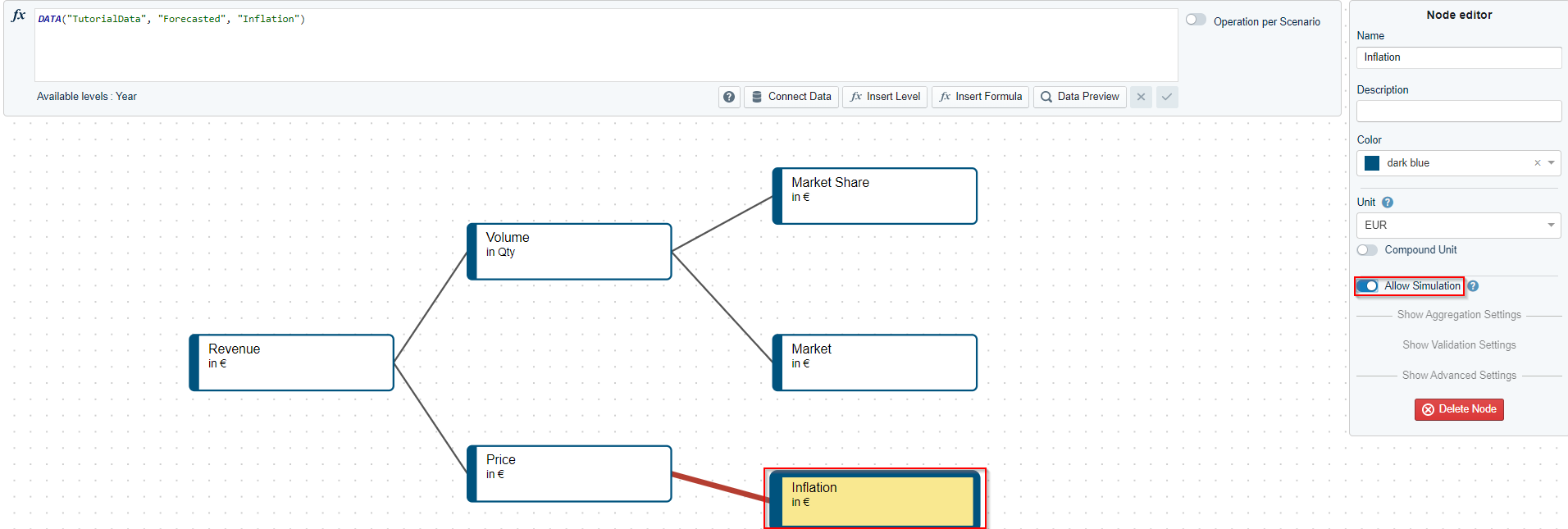The image size is (1568, 529).
Task: Expand Show Advanced Settings section
Action: [x=1458, y=376]
